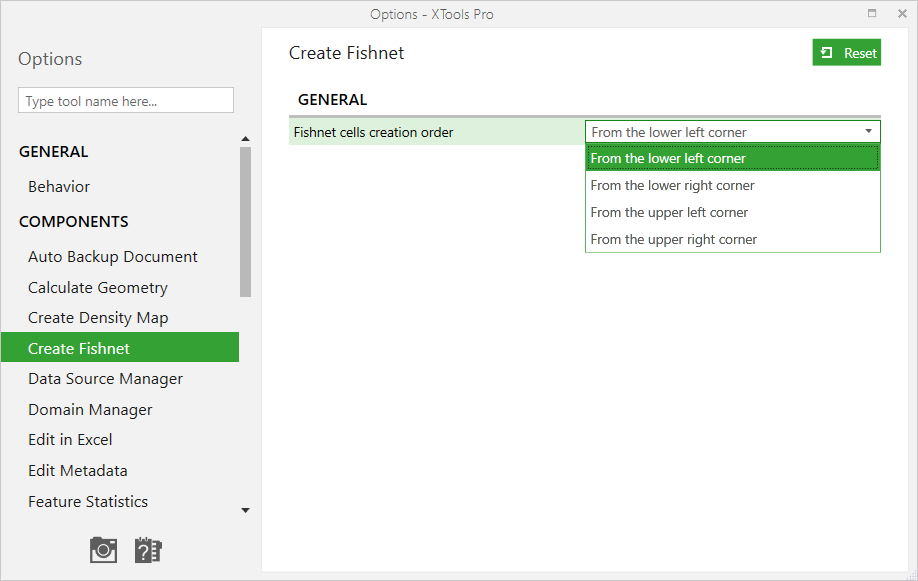Open the help notes icon
The width and height of the screenshot is (918, 581).
pos(148,550)
